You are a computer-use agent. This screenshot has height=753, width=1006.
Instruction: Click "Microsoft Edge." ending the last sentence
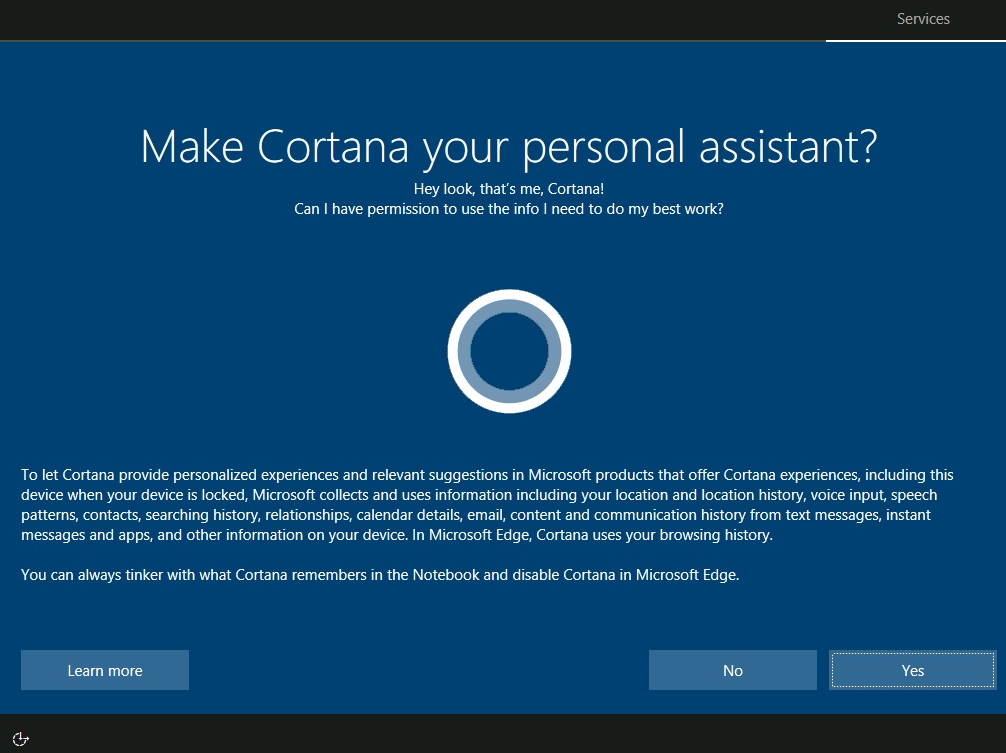(688, 575)
